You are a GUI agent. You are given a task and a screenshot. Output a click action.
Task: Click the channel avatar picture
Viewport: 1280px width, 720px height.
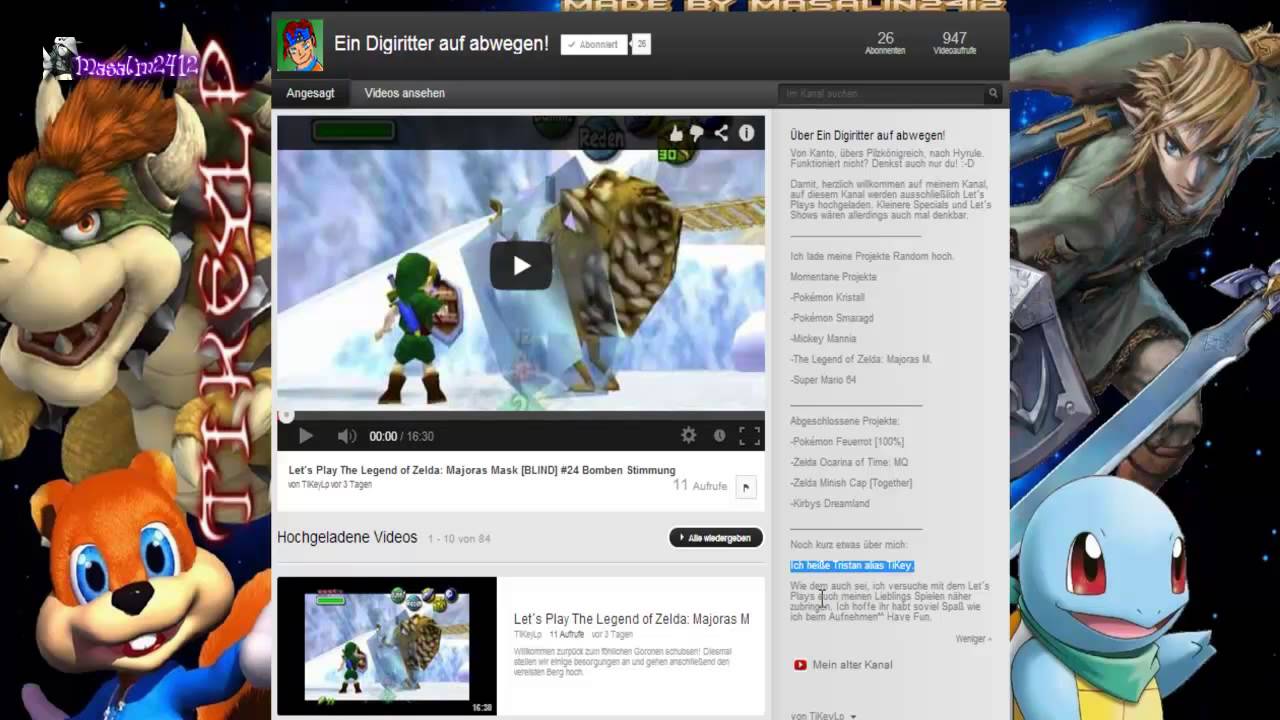(x=300, y=45)
